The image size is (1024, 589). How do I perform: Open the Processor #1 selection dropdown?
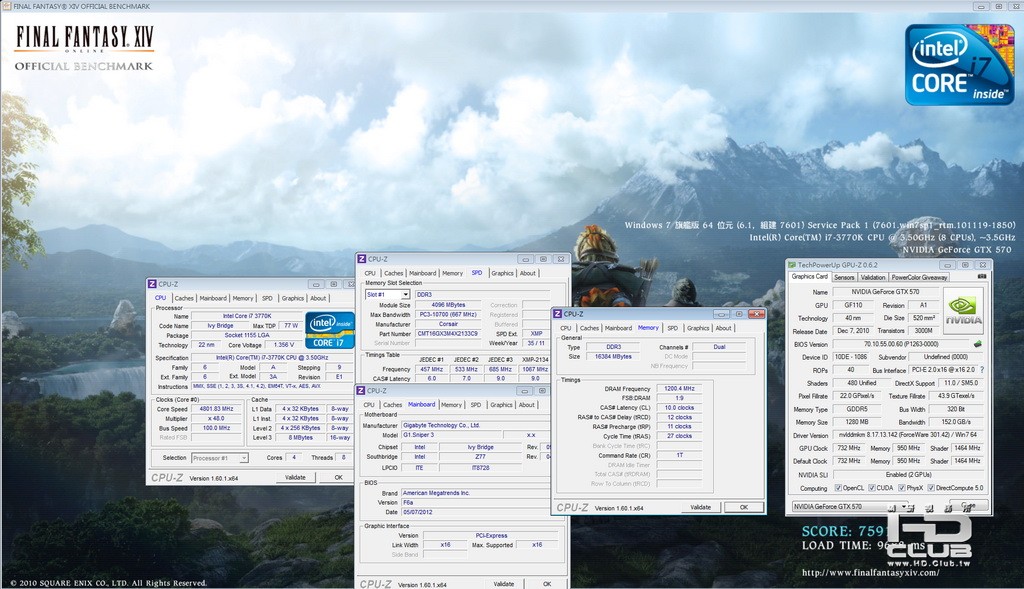(x=244, y=458)
